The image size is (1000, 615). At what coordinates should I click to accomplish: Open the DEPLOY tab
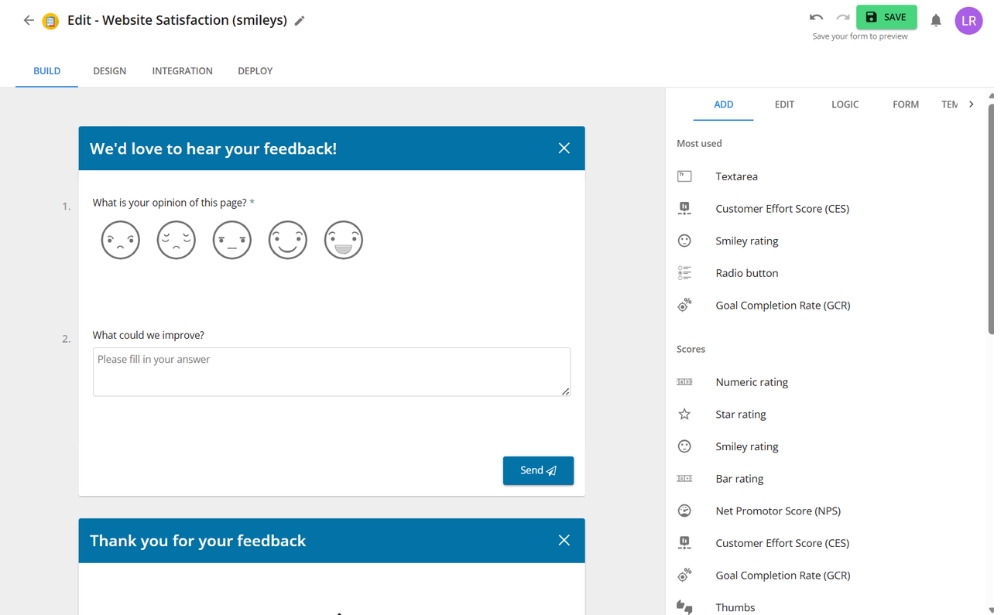click(x=254, y=71)
